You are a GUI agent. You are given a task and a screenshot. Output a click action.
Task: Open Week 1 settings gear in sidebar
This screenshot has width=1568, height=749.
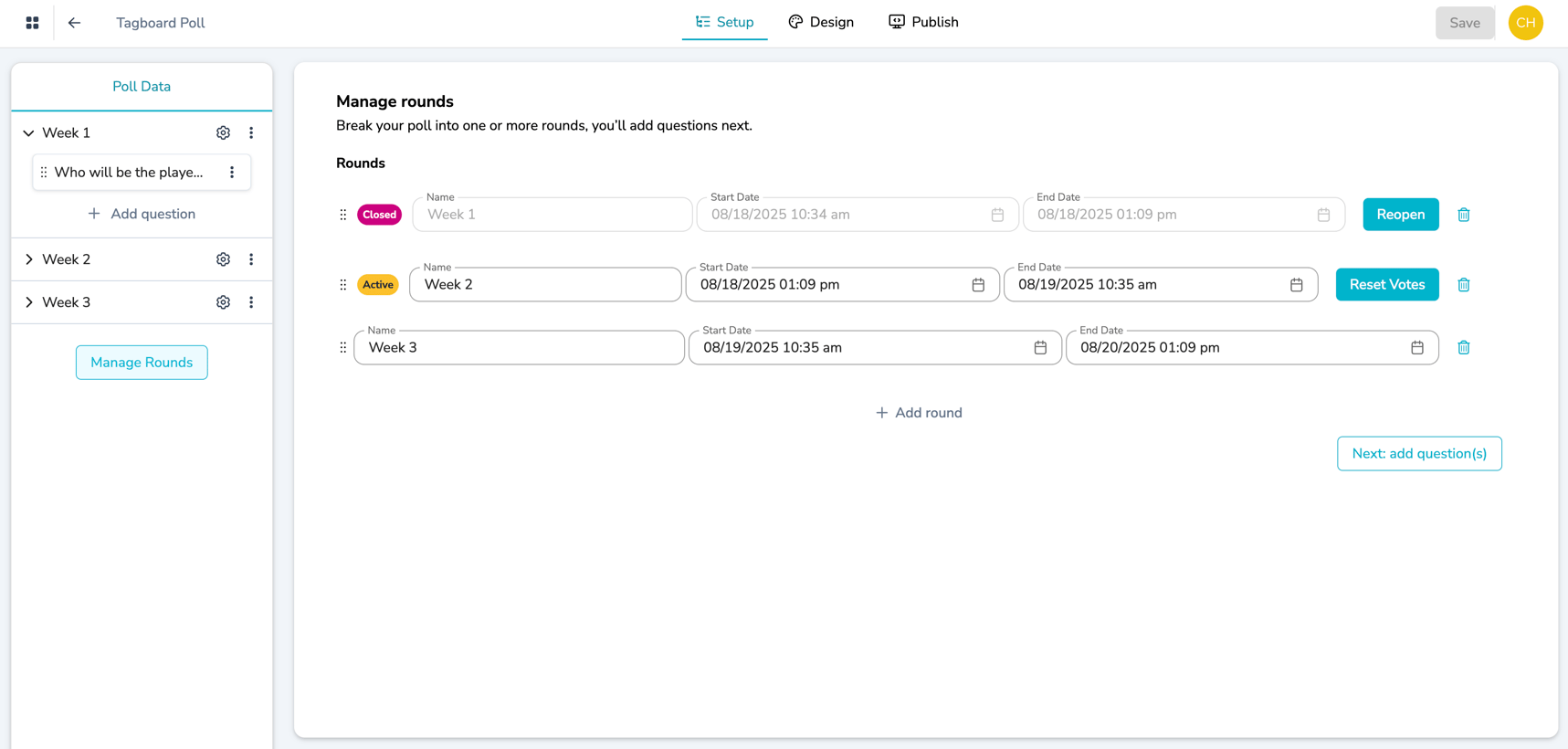tap(223, 132)
